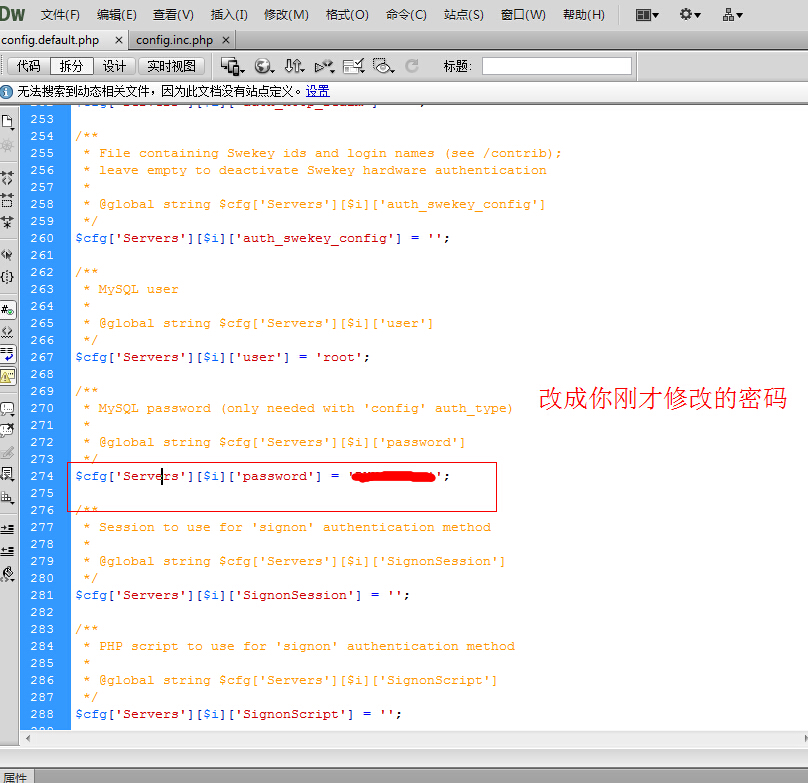Toggle Highlight Invalid Code button
Viewport: 808px width, 783px height.
pos(7,332)
